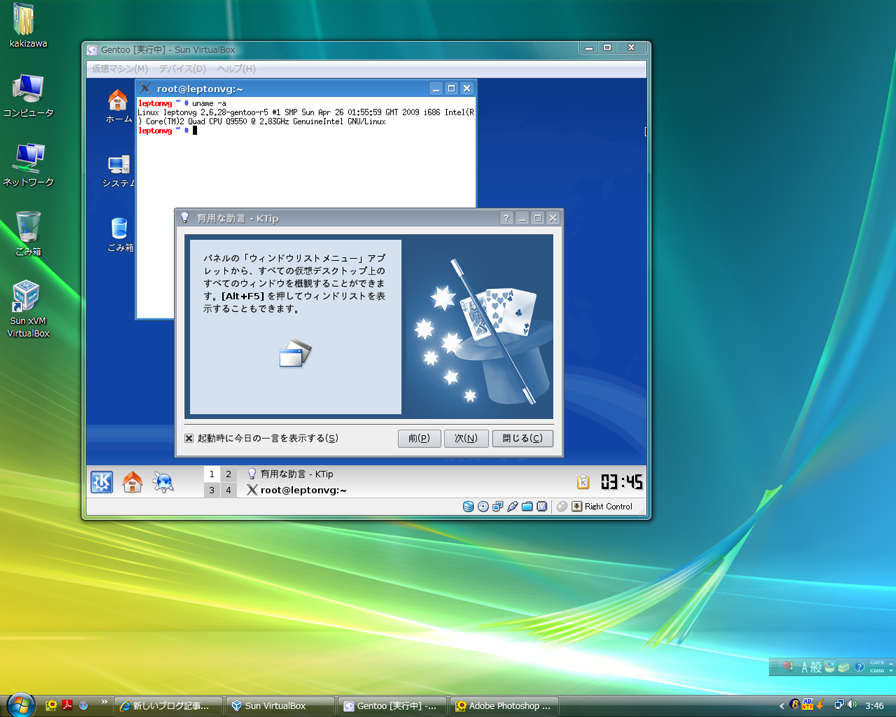Viewport: 896px width, 717px height.
Task: Open the ホーム icon on the Gentoo desktop
Action: (x=118, y=107)
